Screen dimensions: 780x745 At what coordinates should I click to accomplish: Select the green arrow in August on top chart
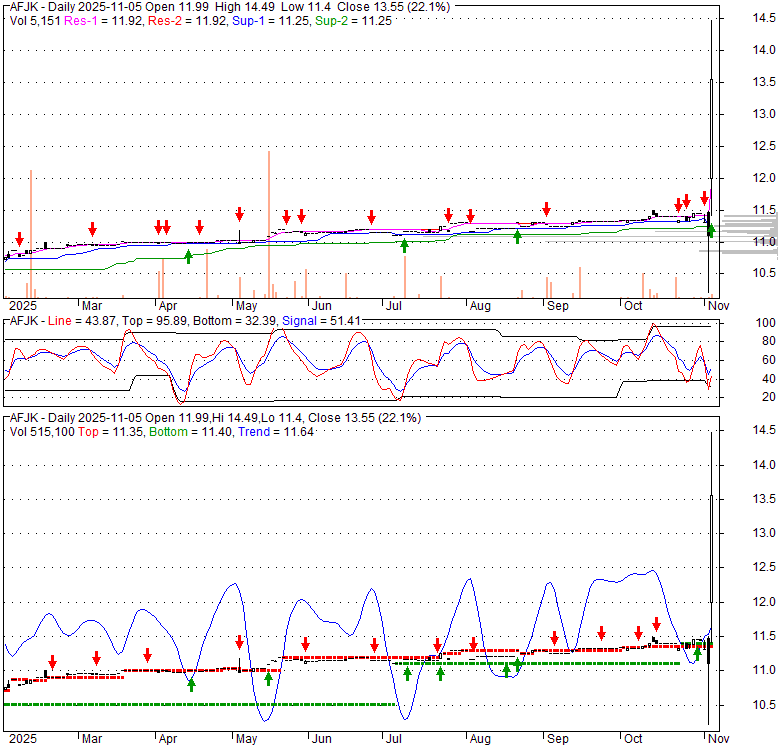pyautogui.click(x=517, y=236)
